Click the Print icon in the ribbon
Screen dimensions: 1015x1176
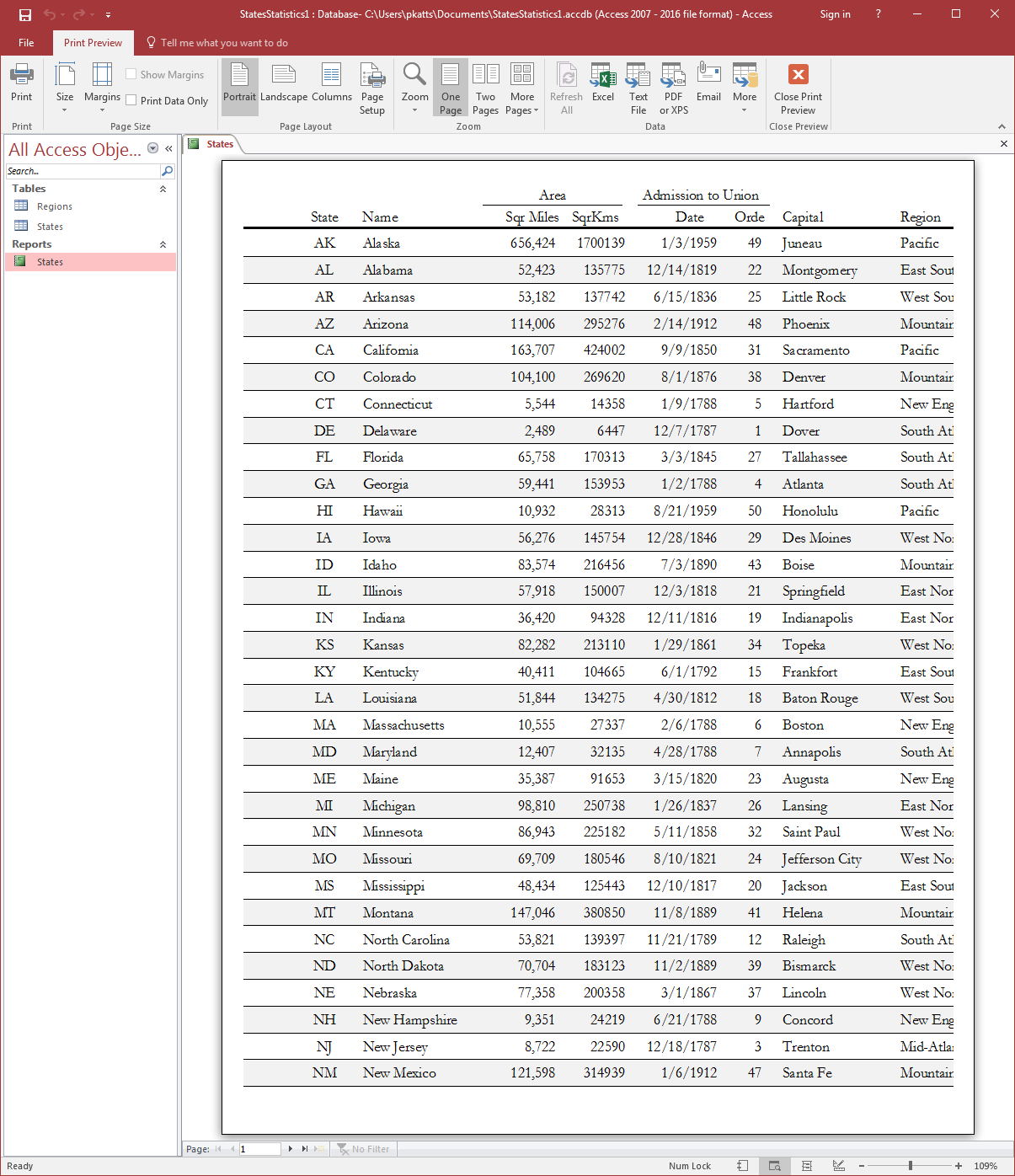point(21,83)
